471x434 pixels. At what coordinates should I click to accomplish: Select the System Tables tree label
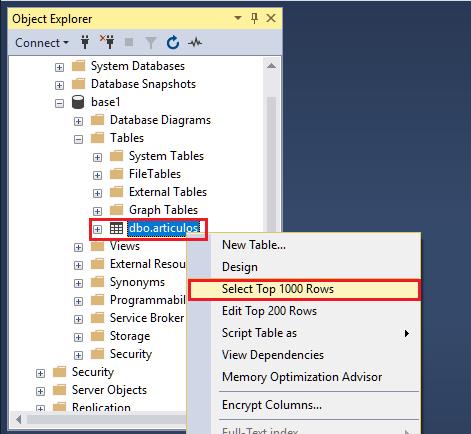pyautogui.click(x=166, y=156)
